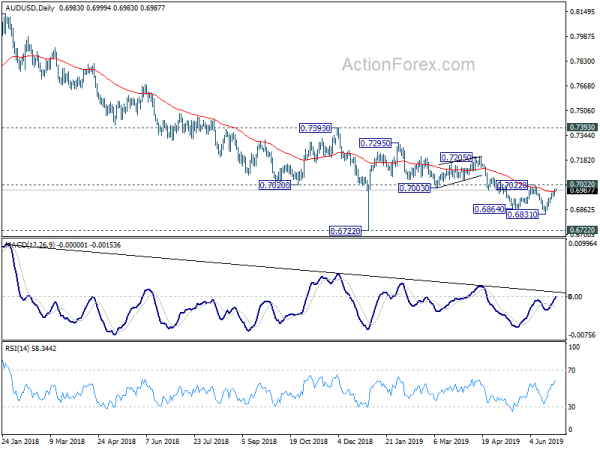Select the 0.72950 price annotation box
600x450 pixels.
click(x=375, y=143)
